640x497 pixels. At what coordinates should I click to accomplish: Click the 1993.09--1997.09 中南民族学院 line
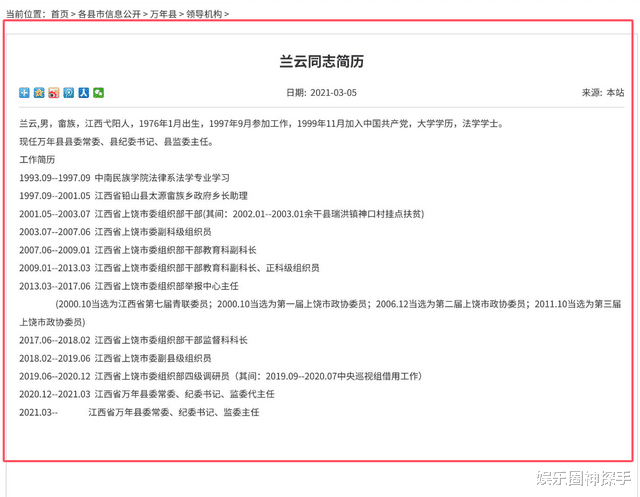click(124, 178)
